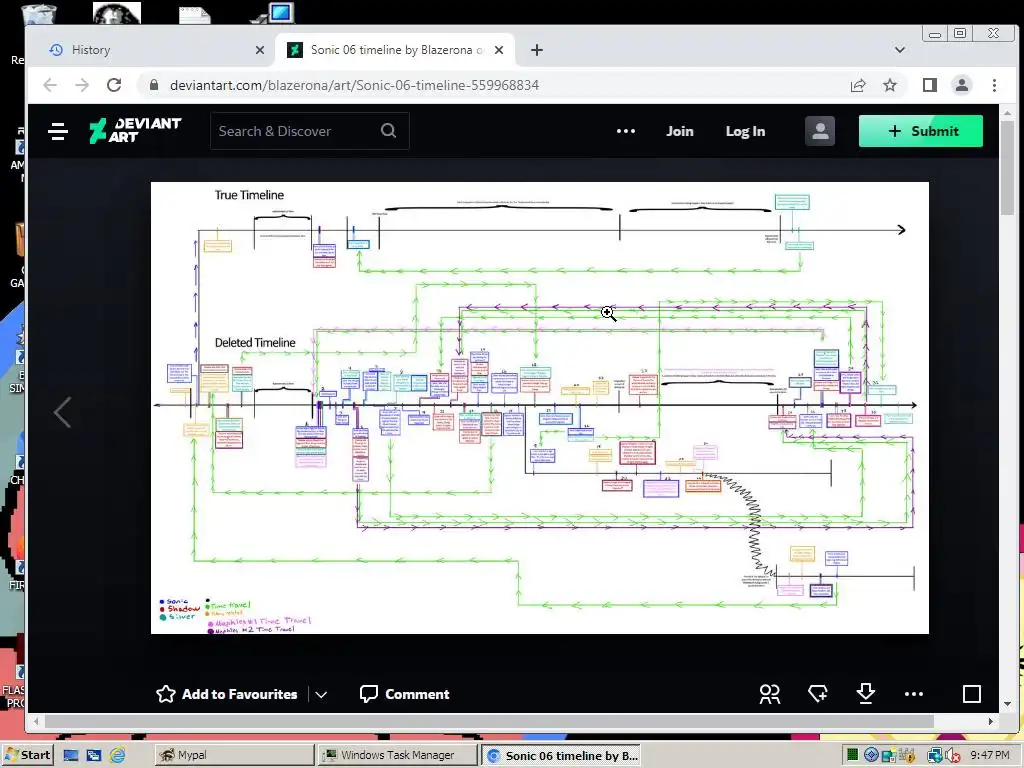Close the History tab

260,50
